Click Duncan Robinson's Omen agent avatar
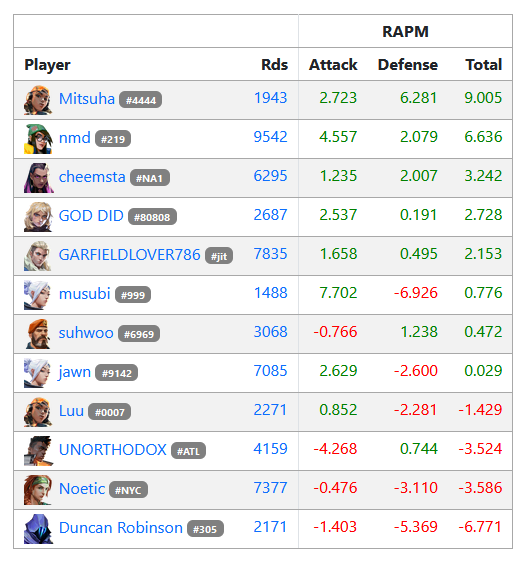 point(38,529)
